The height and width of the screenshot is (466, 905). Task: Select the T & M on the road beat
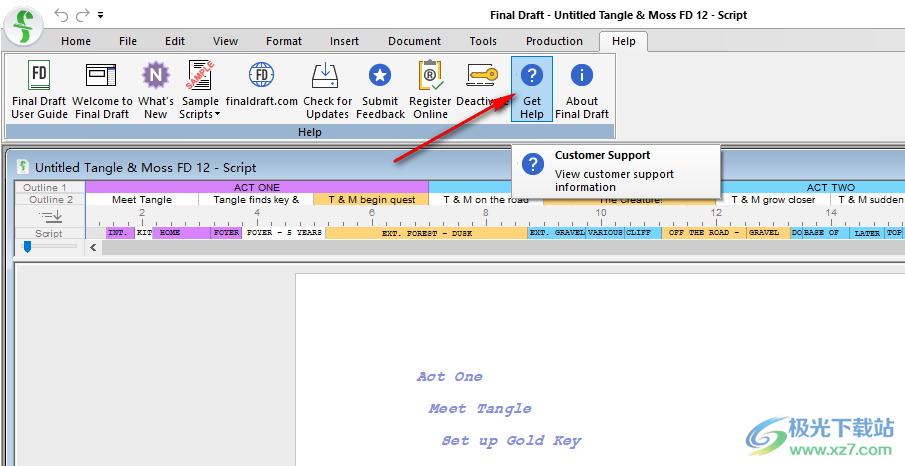[485, 199]
